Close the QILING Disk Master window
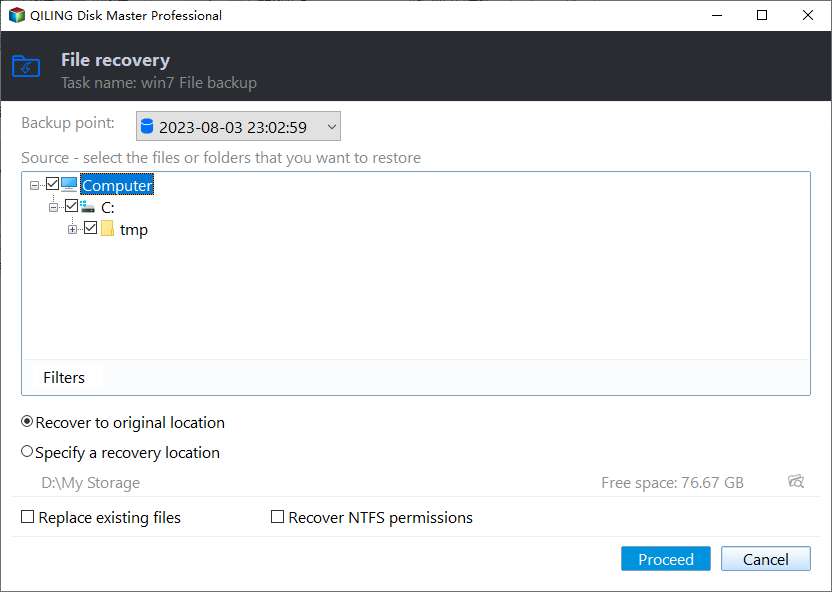Image resolution: width=832 pixels, height=592 pixels. tap(808, 15)
